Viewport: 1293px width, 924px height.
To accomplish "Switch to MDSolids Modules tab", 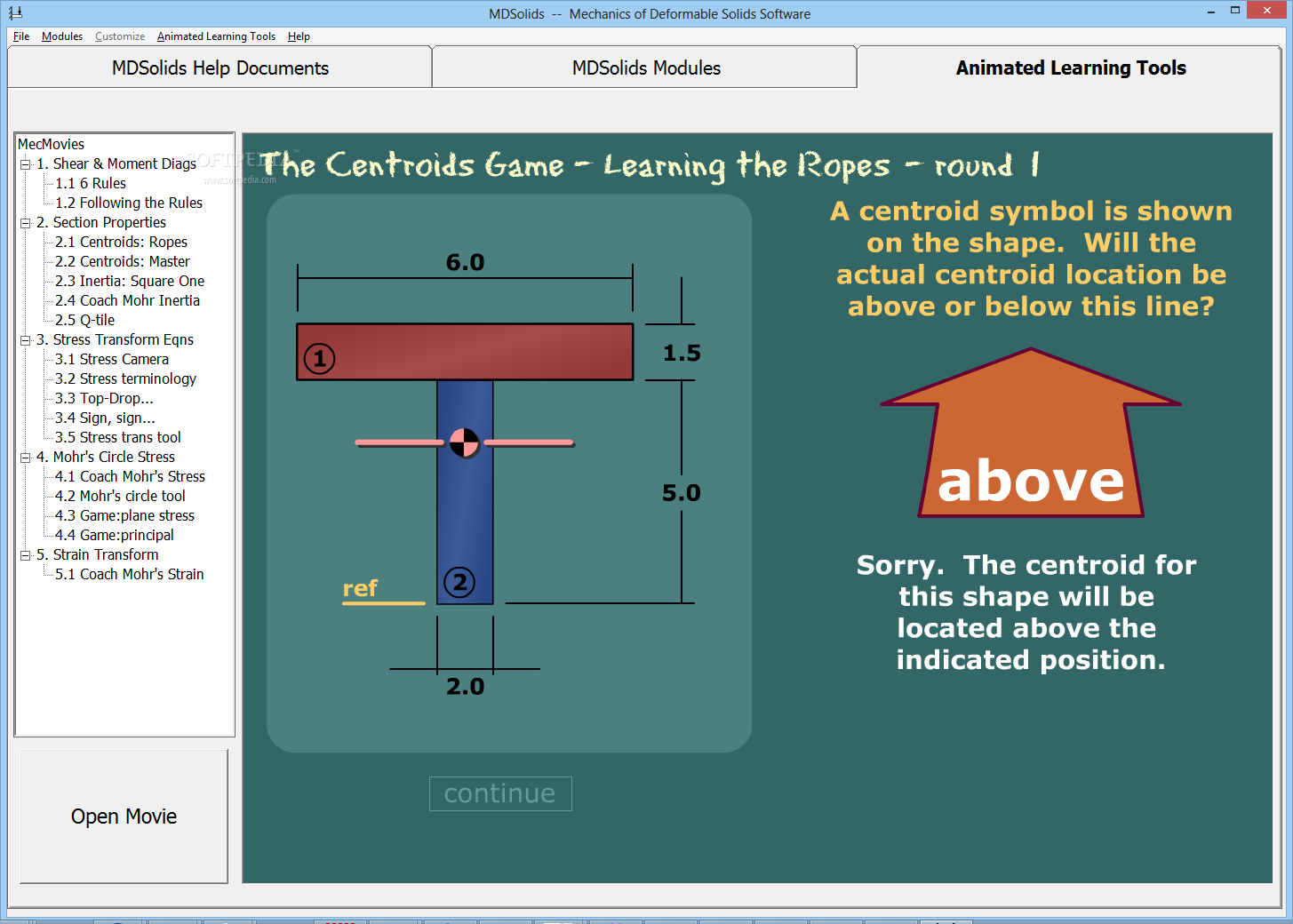I will pos(645,68).
